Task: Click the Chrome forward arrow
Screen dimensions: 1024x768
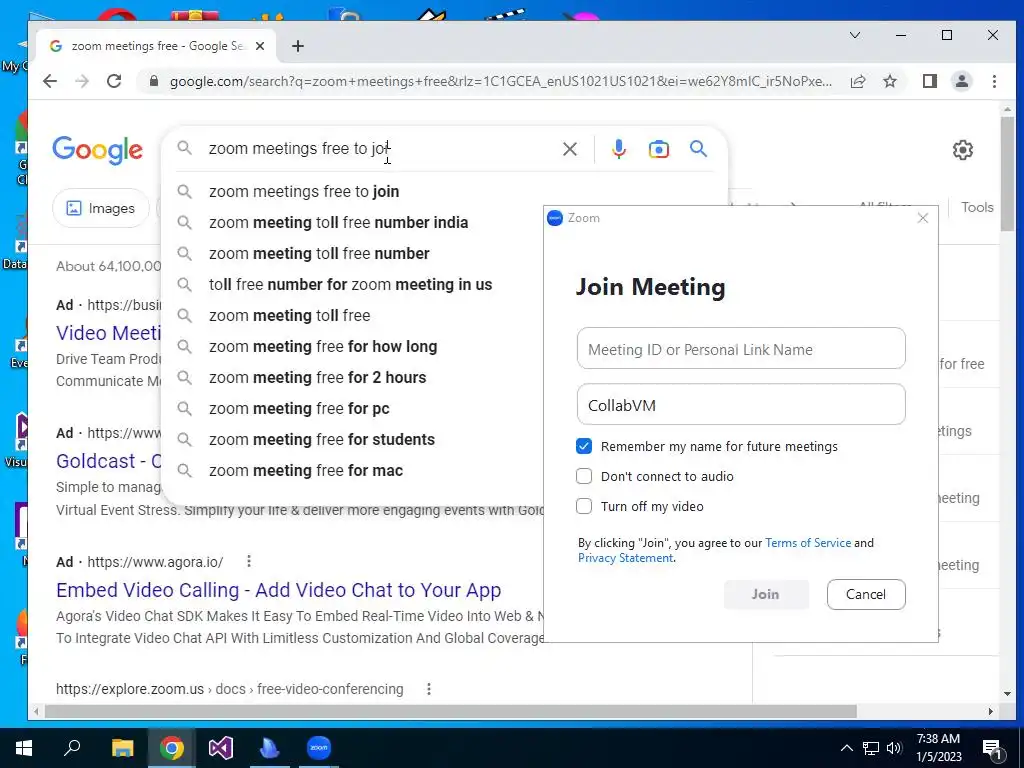Action: [82, 81]
